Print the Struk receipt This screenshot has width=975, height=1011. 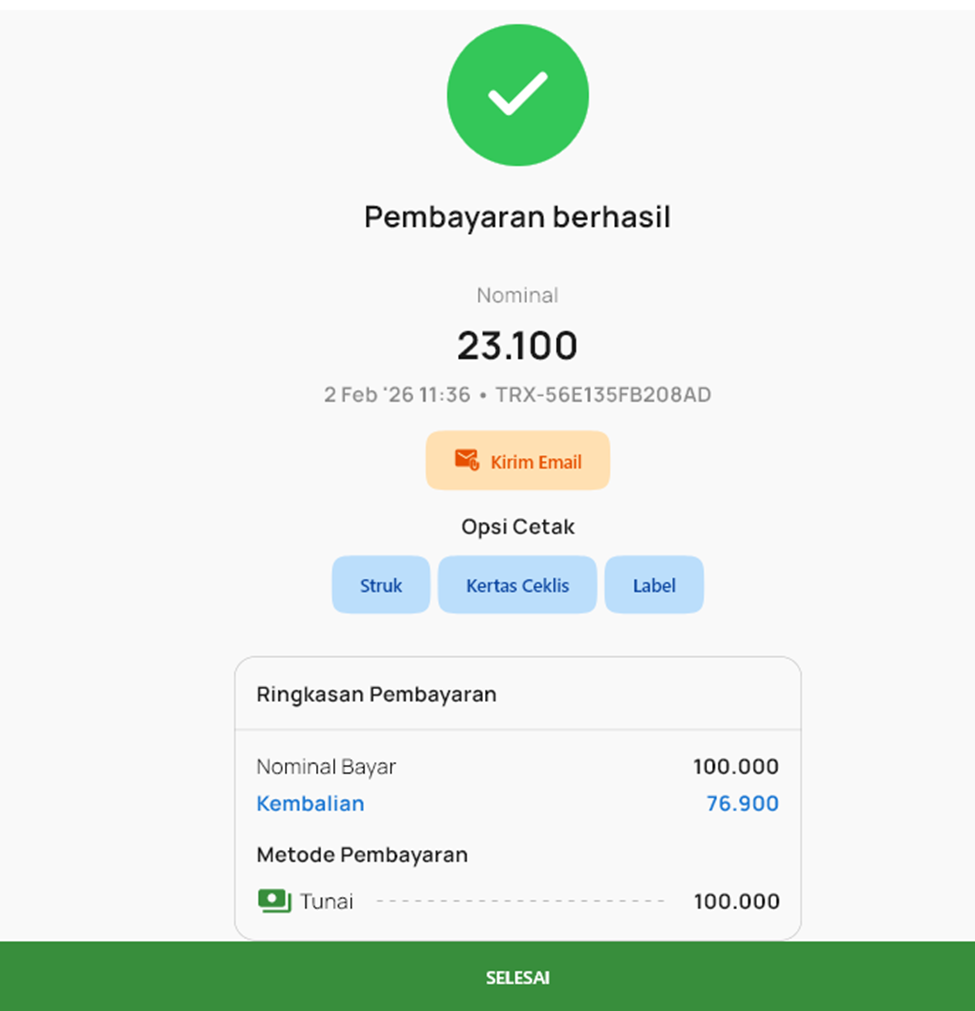[381, 585]
